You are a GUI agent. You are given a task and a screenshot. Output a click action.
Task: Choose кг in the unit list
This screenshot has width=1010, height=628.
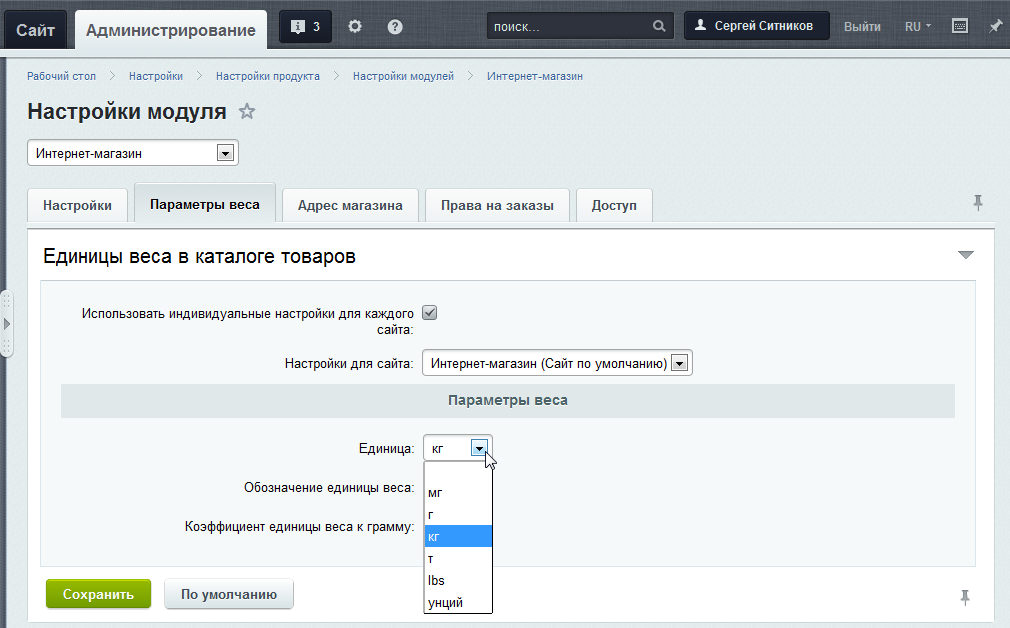coord(458,537)
